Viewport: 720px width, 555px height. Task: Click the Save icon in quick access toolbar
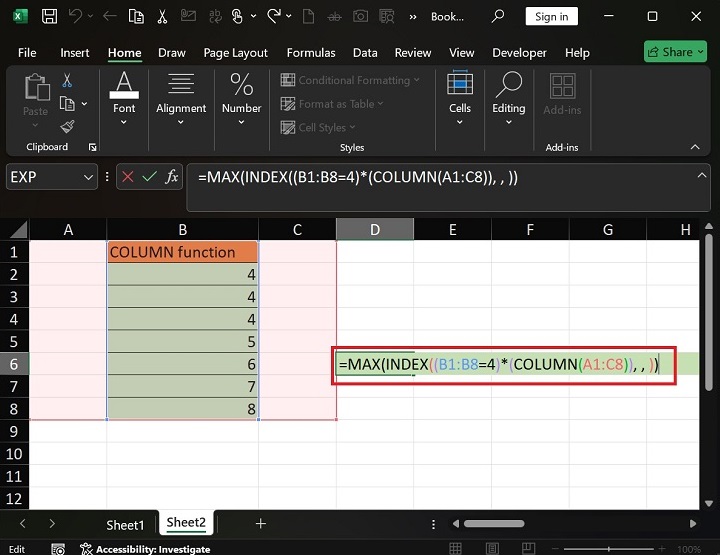pyautogui.click(x=49, y=17)
